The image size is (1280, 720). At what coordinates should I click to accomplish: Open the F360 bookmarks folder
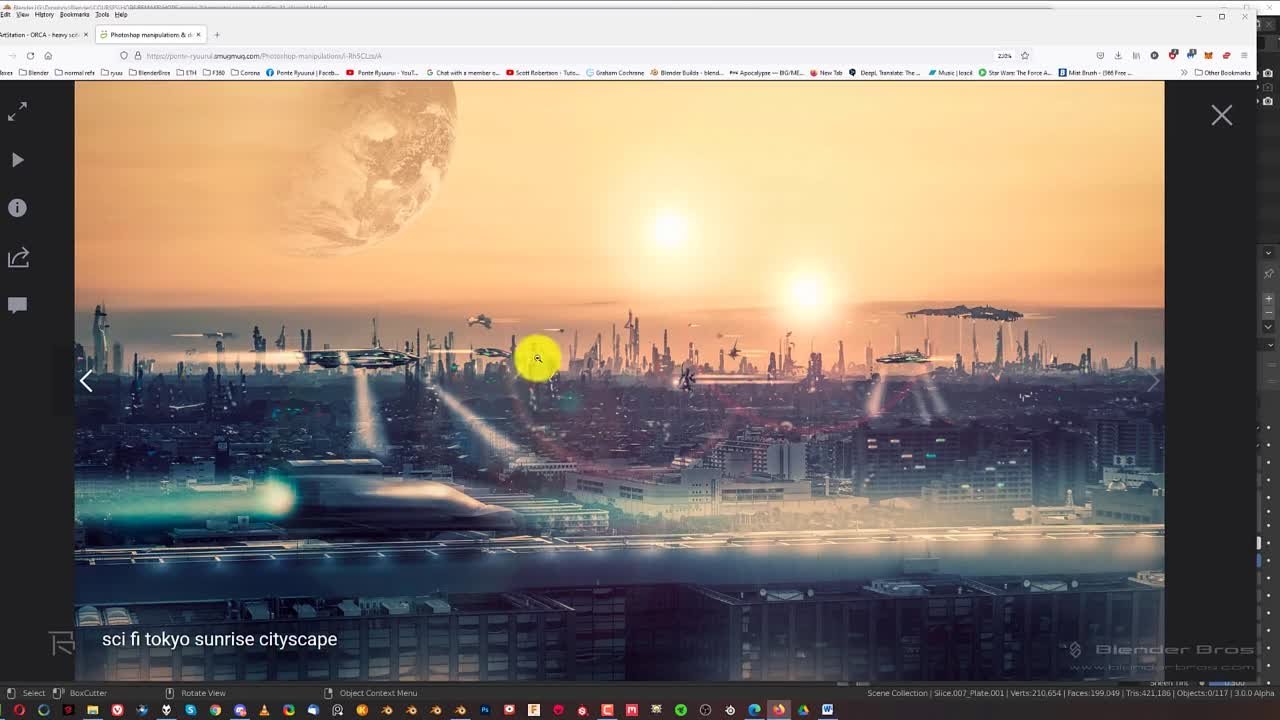[x=214, y=73]
